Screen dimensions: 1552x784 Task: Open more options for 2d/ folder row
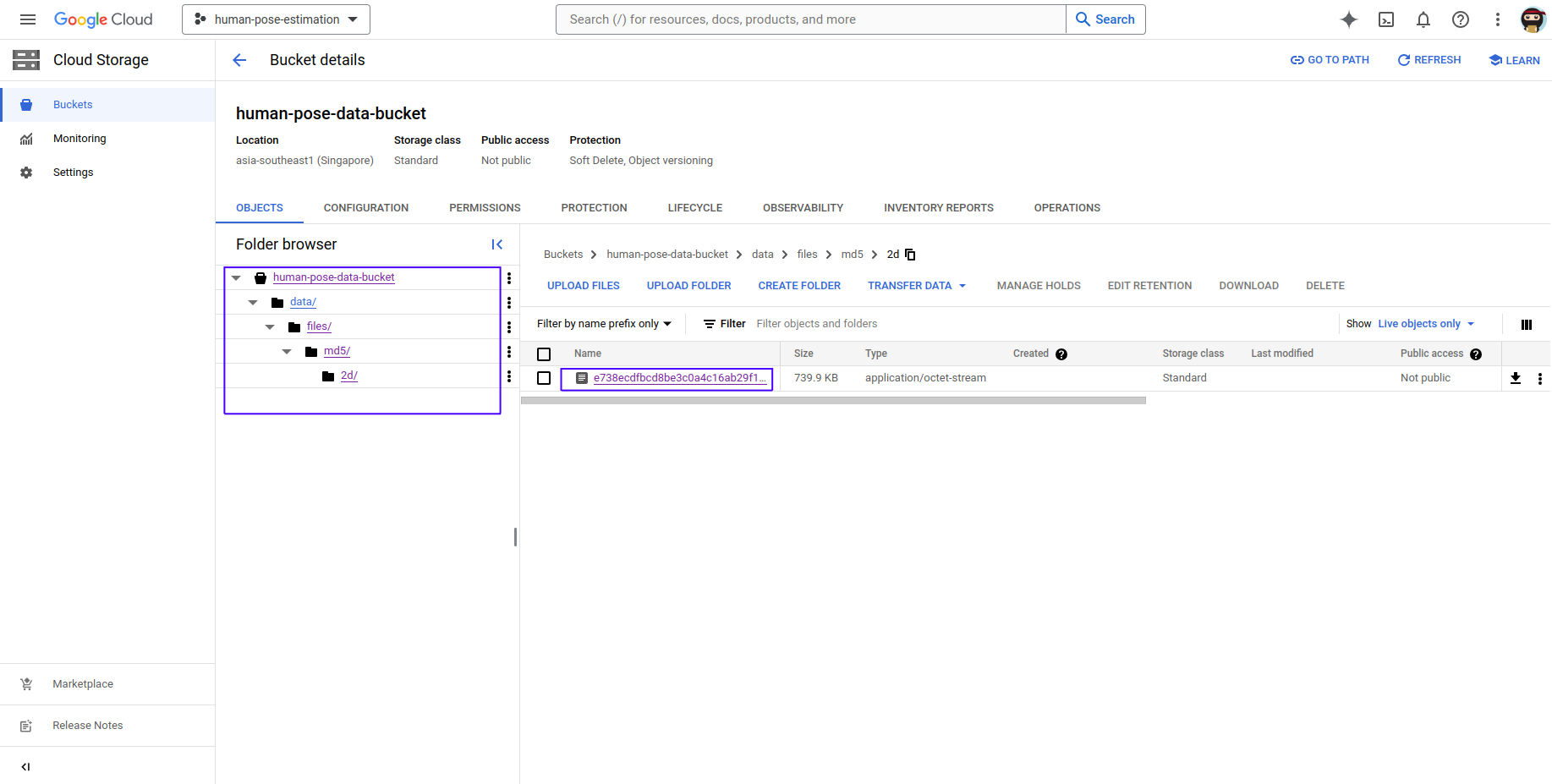[x=509, y=376]
